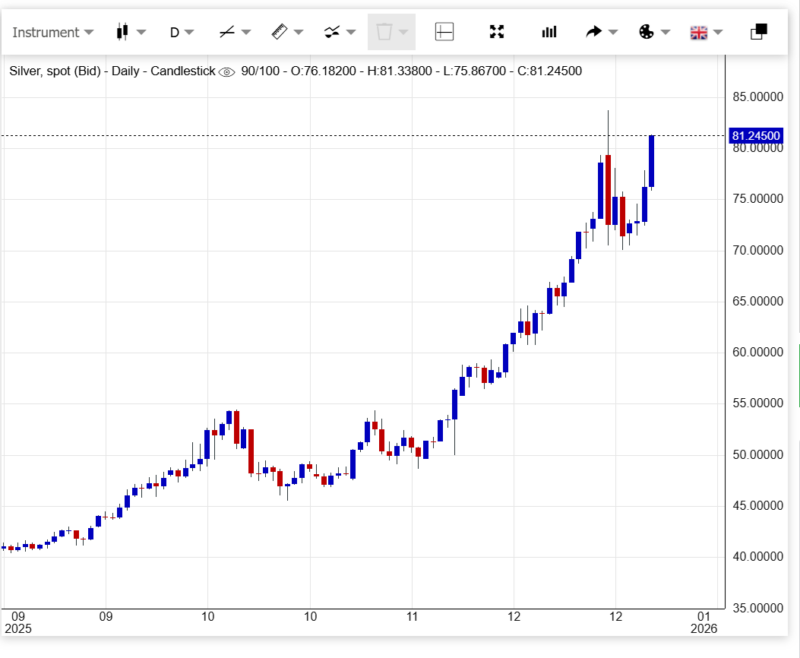Click the 2026 label on the time axis
This screenshot has width=800, height=658.
click(x=705, y=629)
